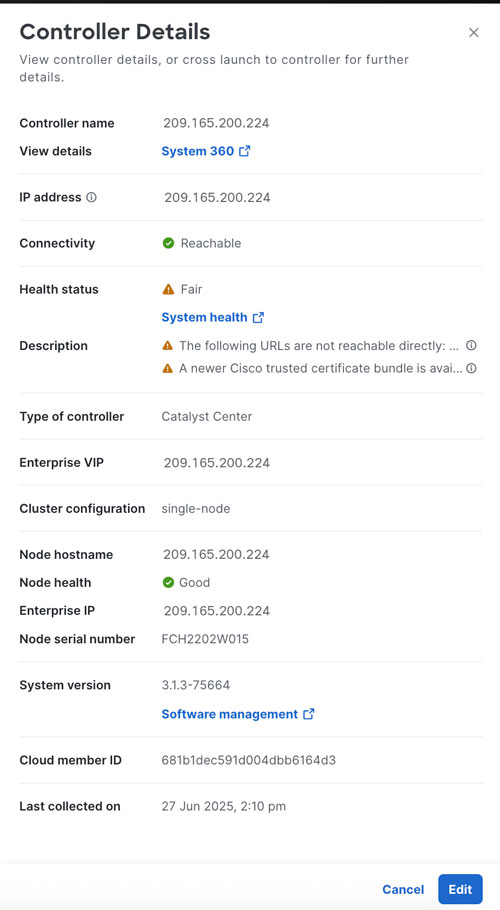The image size is (500, 910).
Task: Click the truncated trusted certificate bundle message
Action: point(320,369)
